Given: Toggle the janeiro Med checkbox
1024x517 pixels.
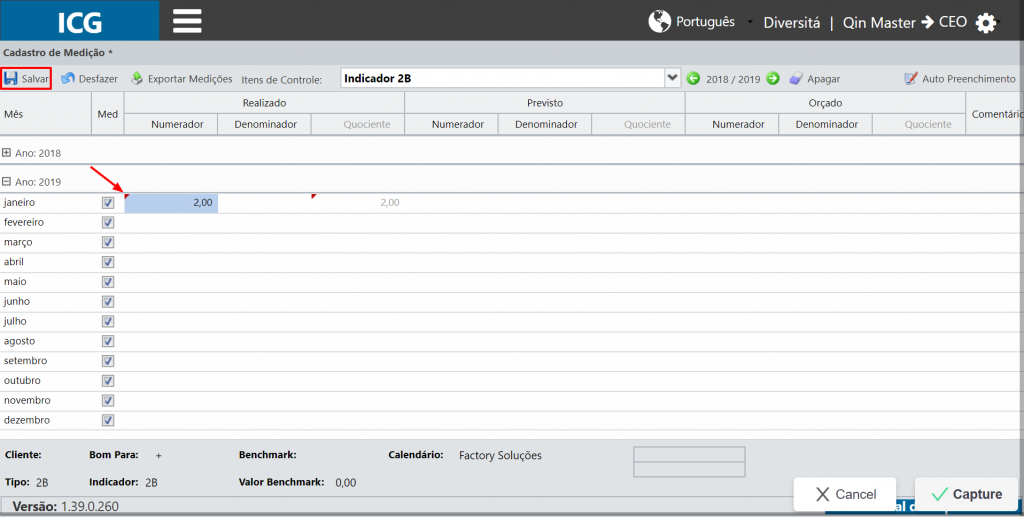Looking at the screenshot, I should [x=108, y=202].
